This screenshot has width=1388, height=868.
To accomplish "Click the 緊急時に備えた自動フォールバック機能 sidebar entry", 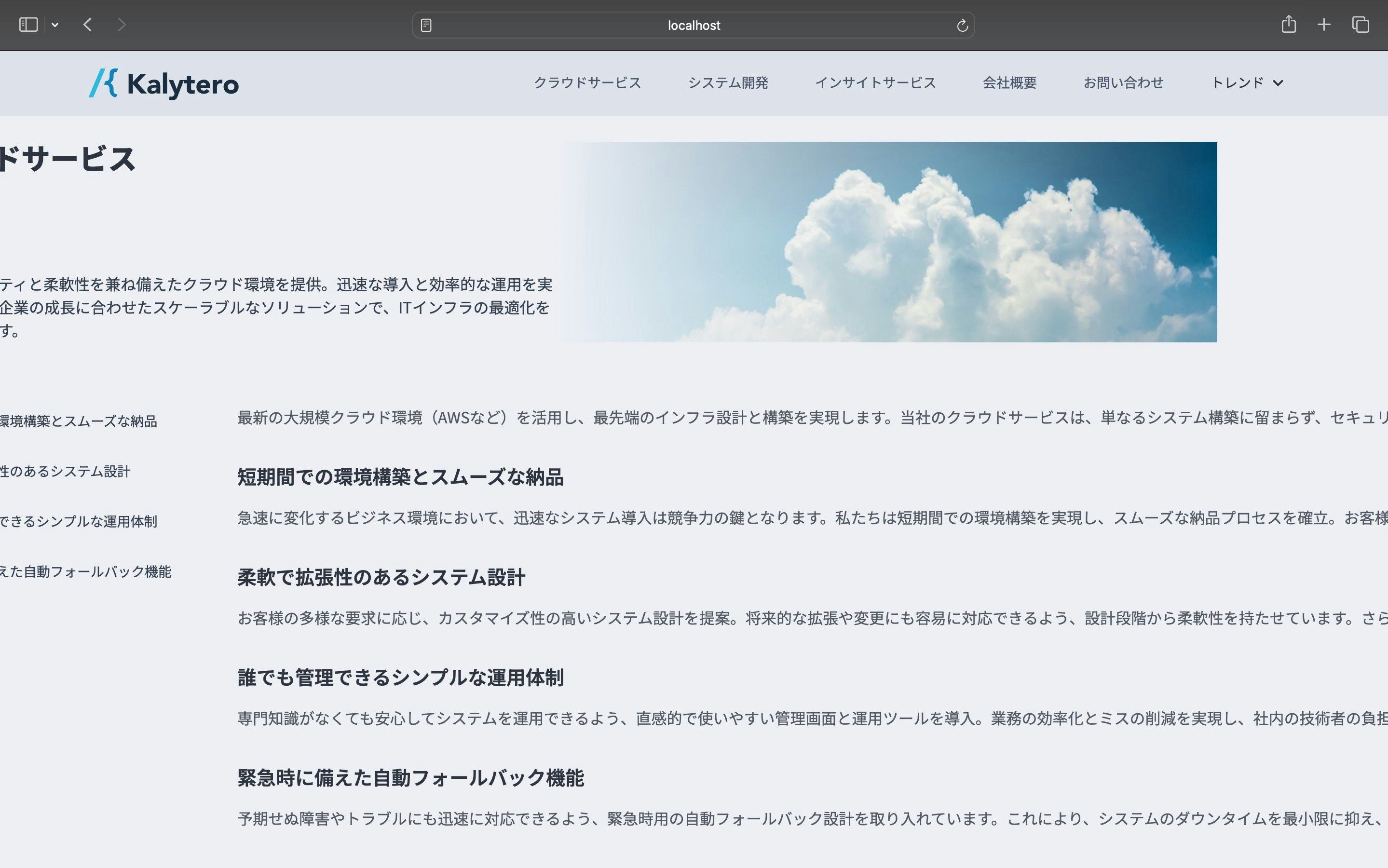I will coord(87,572).
